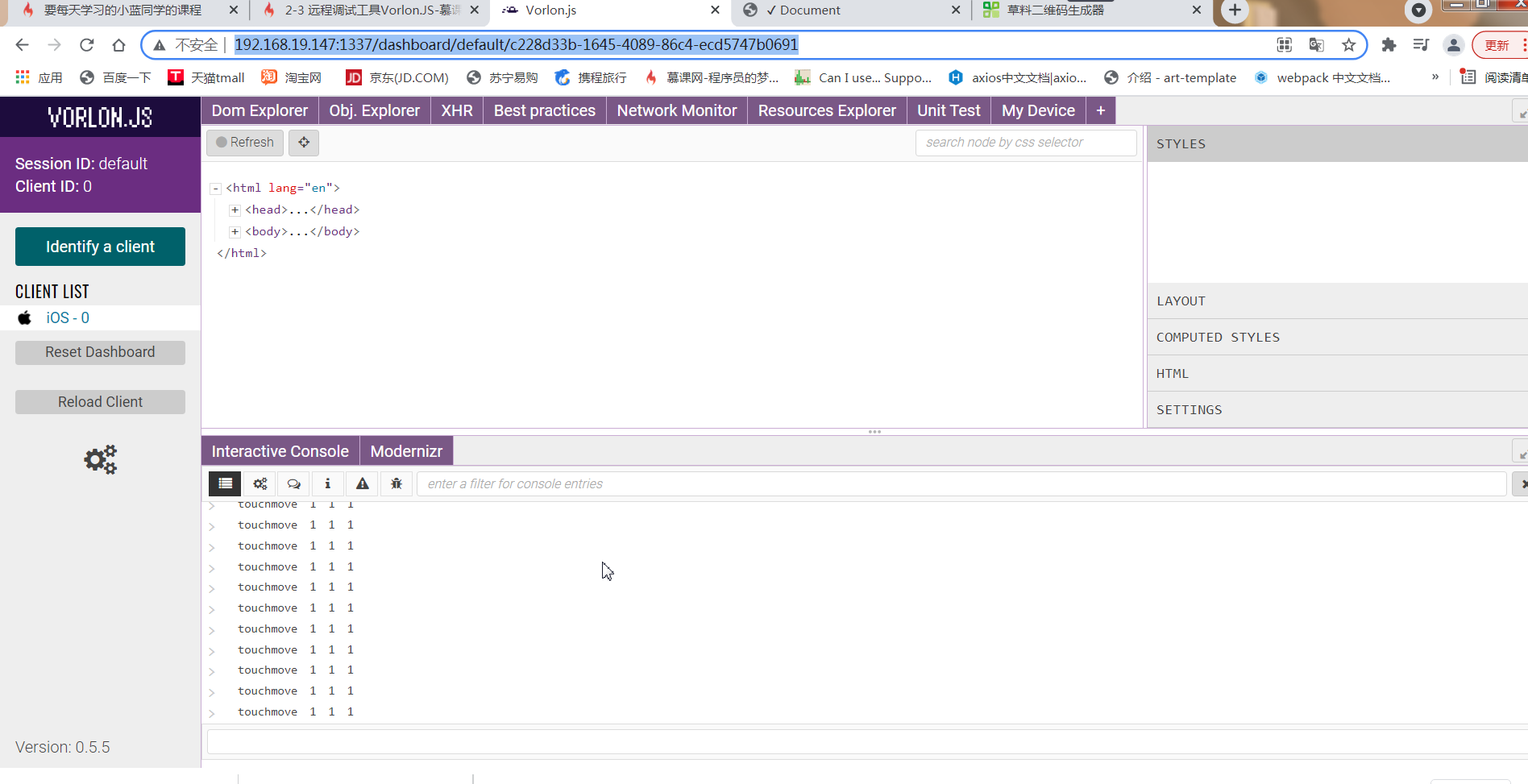Filter console by info icon

coord(328,483)
